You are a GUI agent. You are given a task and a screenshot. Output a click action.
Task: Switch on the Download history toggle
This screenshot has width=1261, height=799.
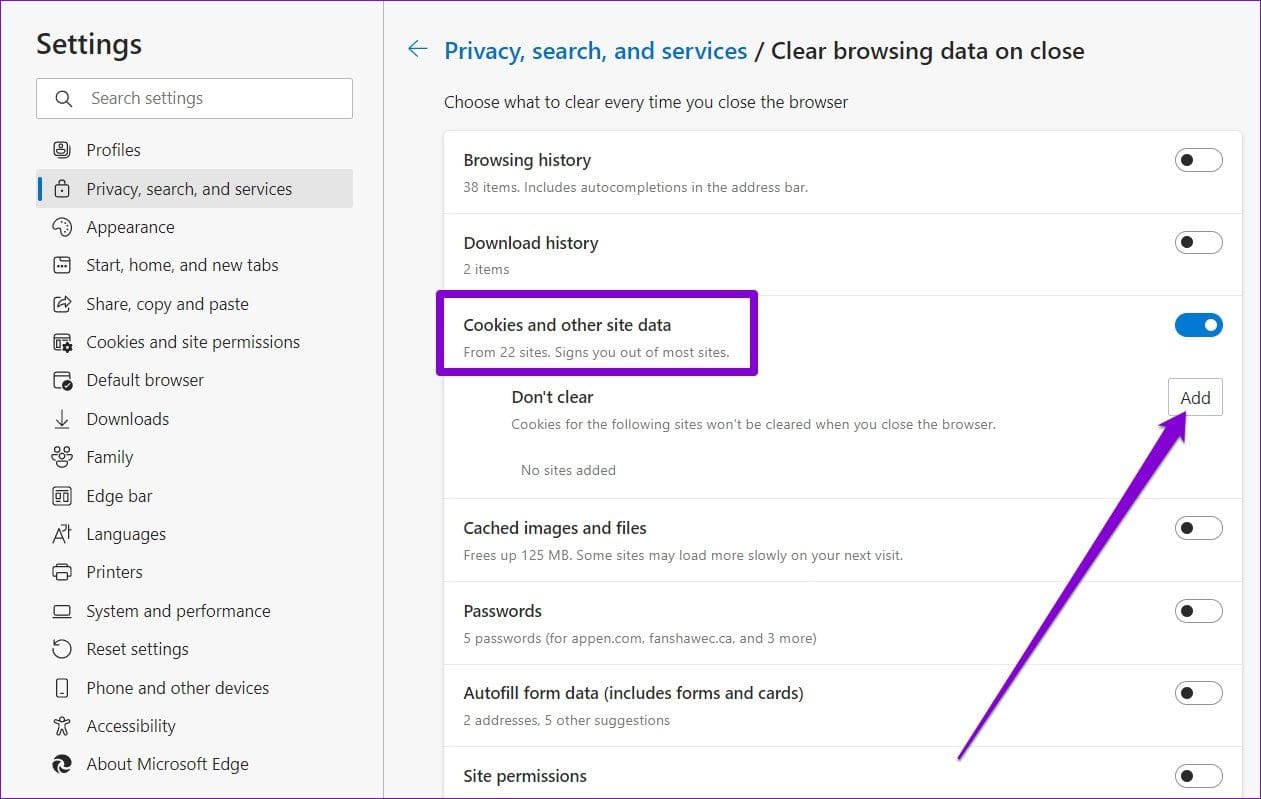pos(1198,243)
